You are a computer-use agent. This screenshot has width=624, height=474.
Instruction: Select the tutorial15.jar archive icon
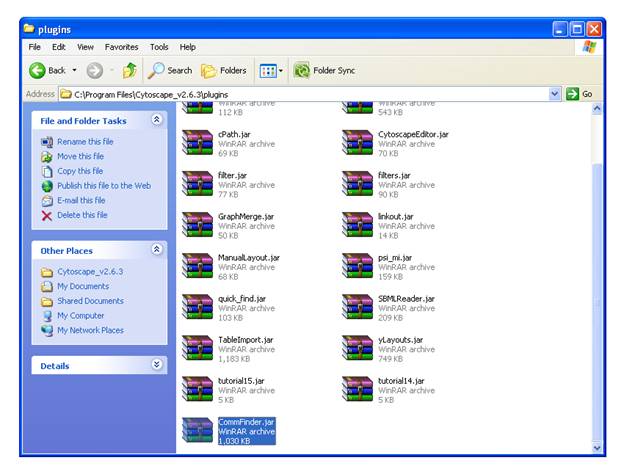click(x=198, y=388)
